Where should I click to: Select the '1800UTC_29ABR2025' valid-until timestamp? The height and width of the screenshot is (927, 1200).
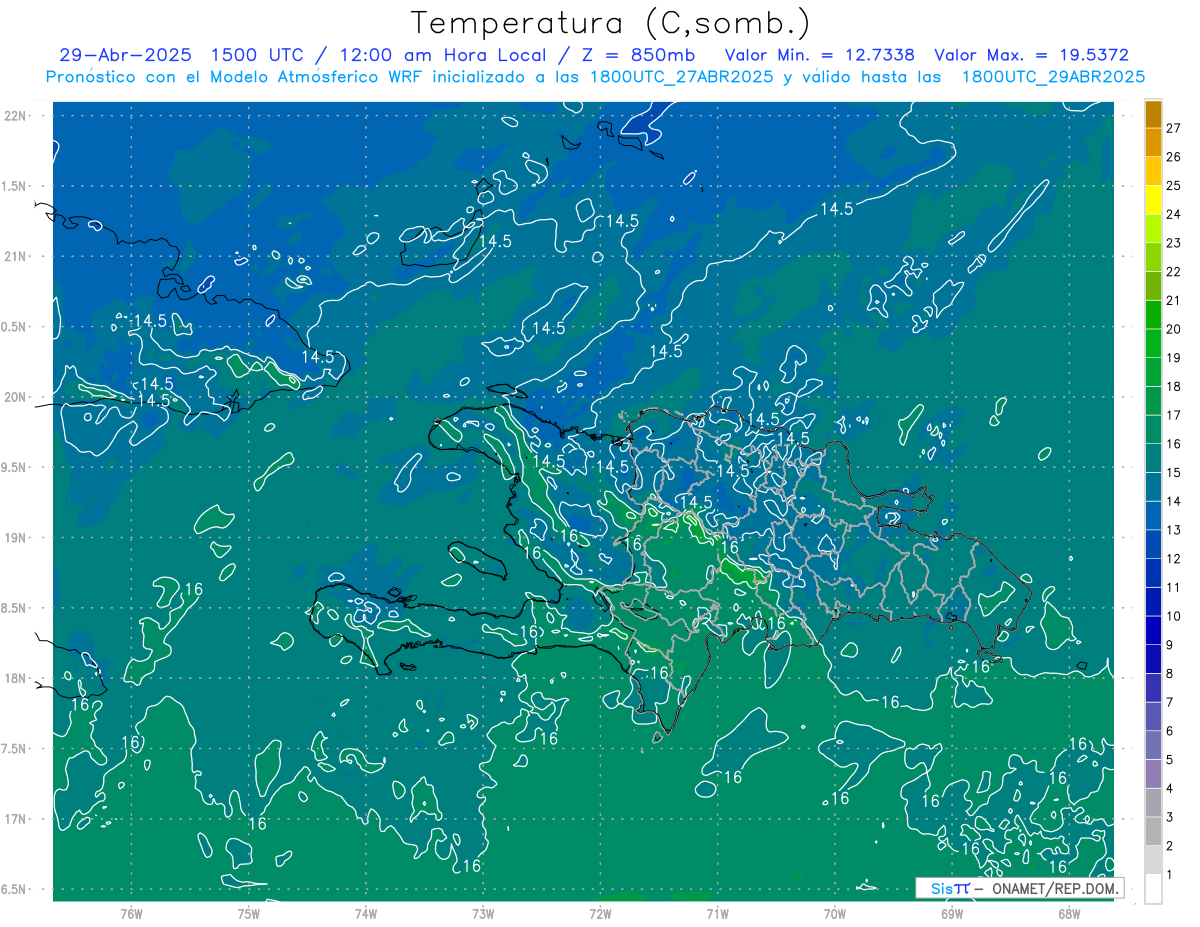tap(1053, 77)
